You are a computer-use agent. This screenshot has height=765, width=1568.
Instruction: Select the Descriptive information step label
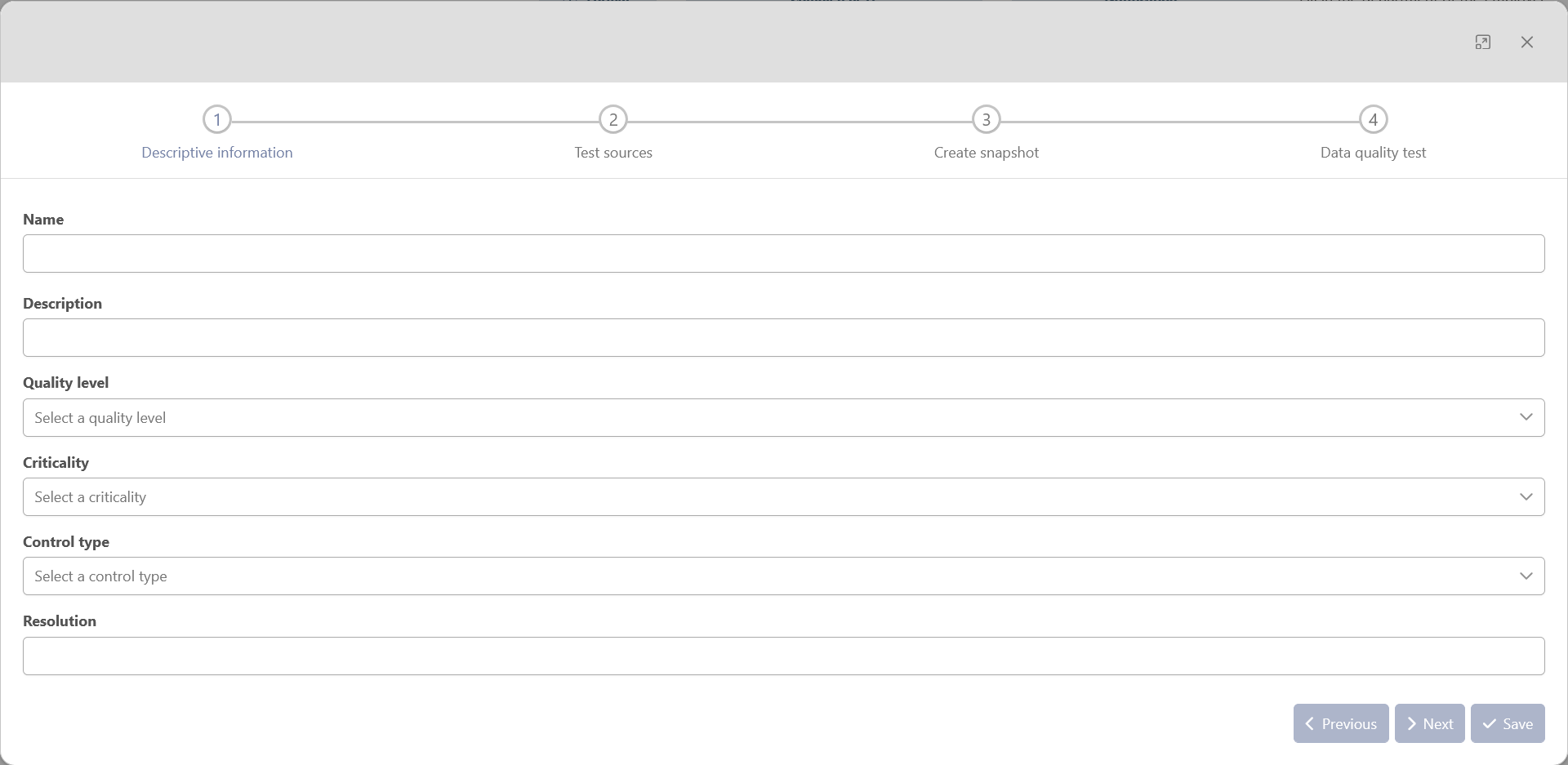pos(217,153)
